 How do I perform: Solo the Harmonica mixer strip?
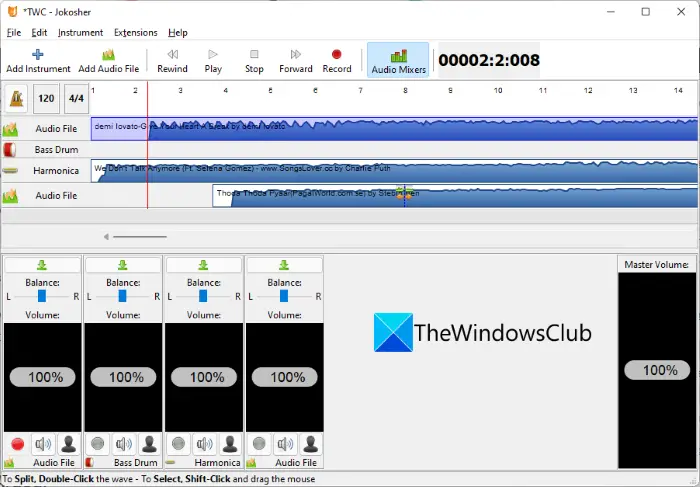tap(230, 444)
